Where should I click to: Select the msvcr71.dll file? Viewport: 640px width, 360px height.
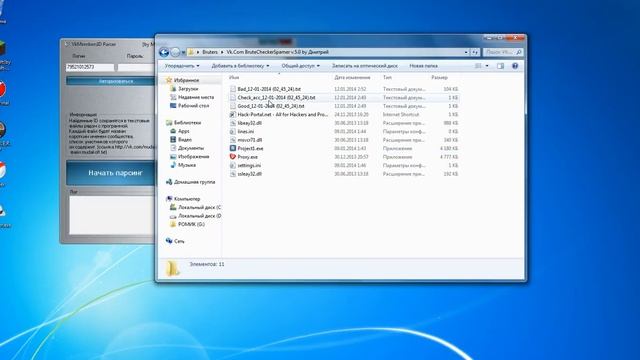(249, 140)
